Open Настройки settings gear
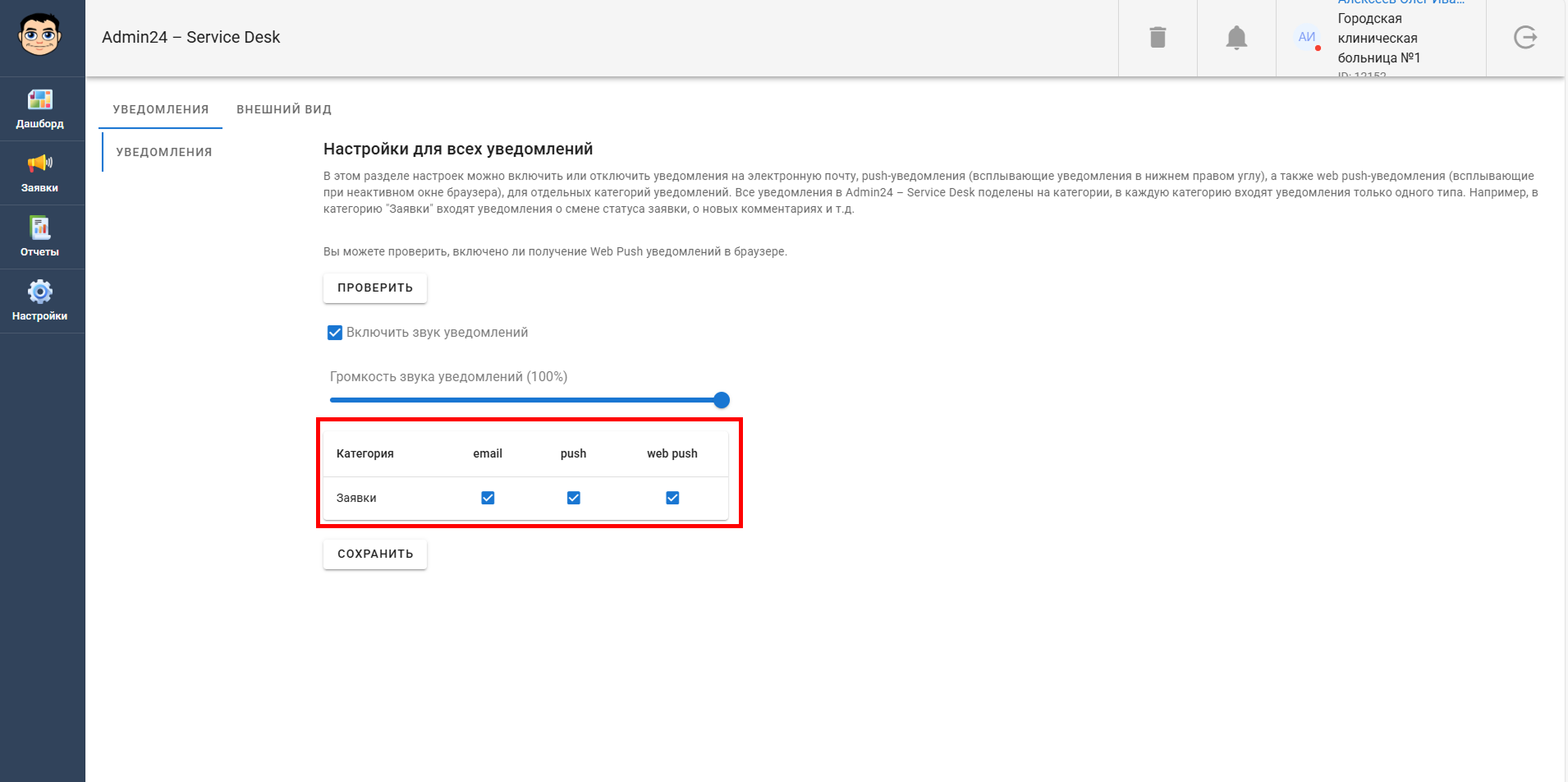This screenshot has height=782, width=1568. 40,301
